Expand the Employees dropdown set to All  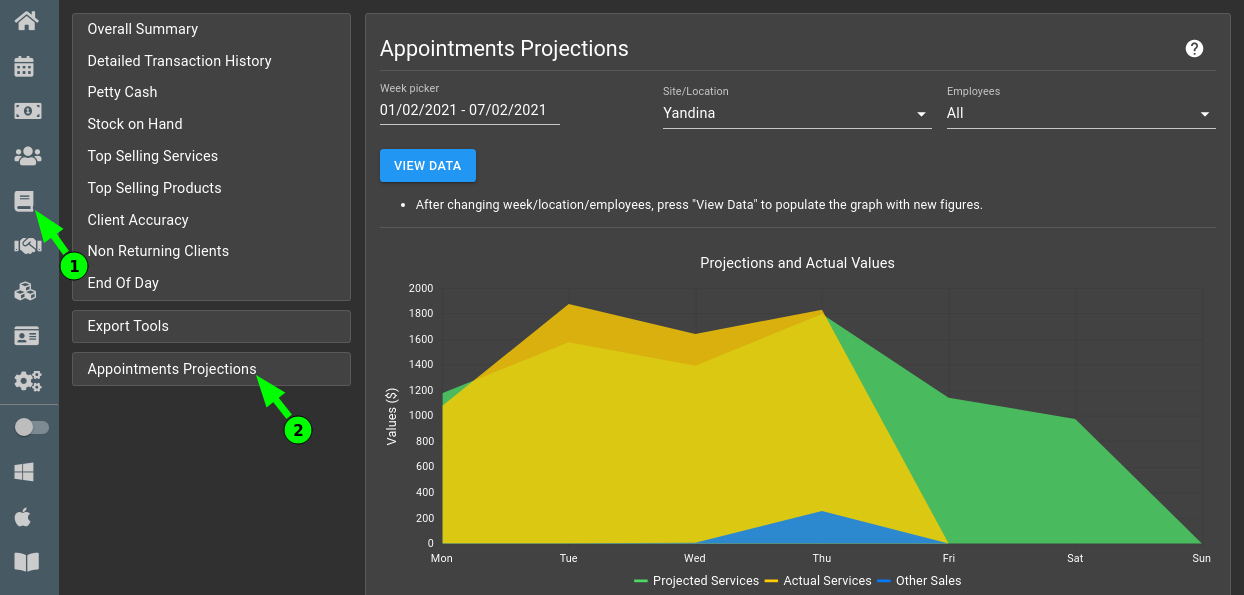(x=1079, y=112)
